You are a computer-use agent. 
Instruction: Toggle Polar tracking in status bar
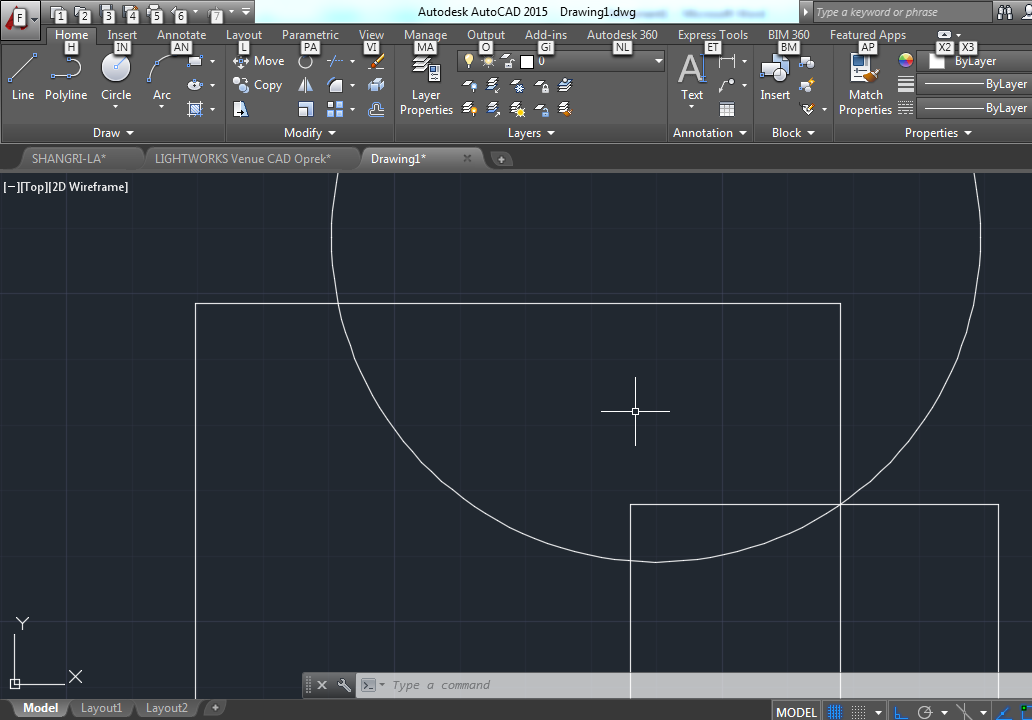click(x=925, y=711)
